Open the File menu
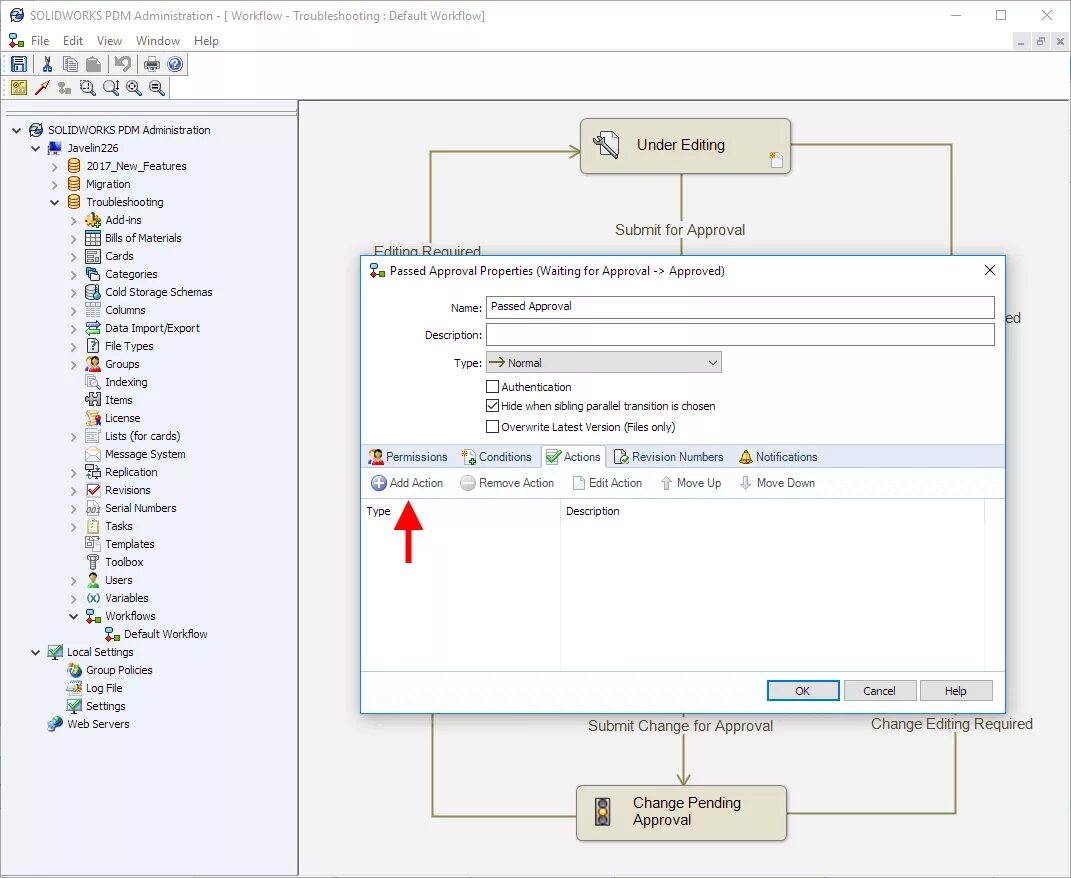Screen dimensions: 1071x878 [40, 41]
